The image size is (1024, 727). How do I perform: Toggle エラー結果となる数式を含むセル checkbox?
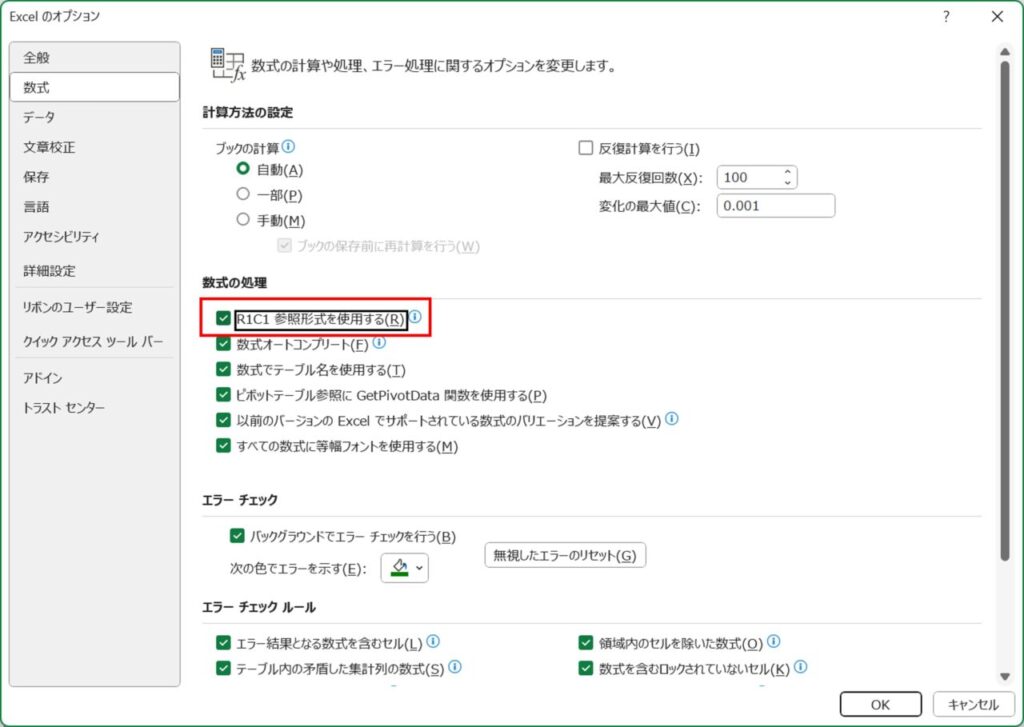(223, 643)
